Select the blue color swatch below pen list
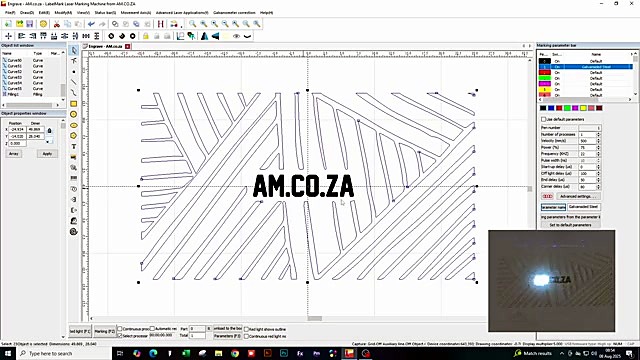This screenshot has width=640, height=360. pos(551,108)
